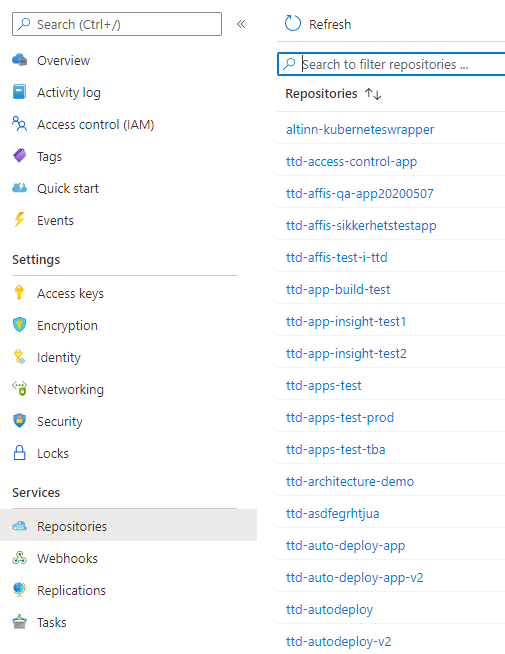Click the Encryption shield icon
Image resolution: width=505 pixels, height=654 pixels.
point(20,325)
